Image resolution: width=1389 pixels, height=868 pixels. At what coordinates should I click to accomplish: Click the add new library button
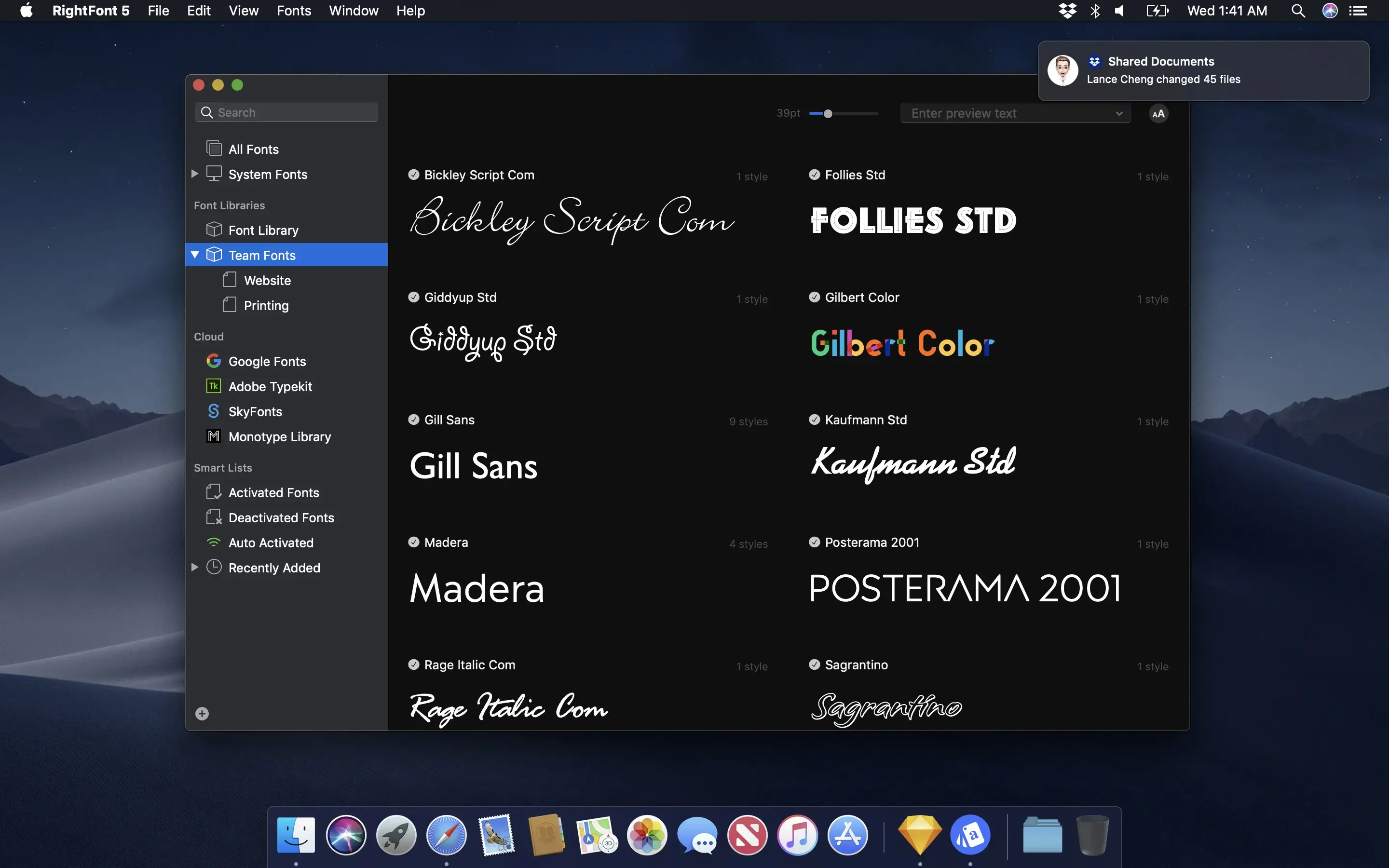pyautogui.click(x=201, y=713)
